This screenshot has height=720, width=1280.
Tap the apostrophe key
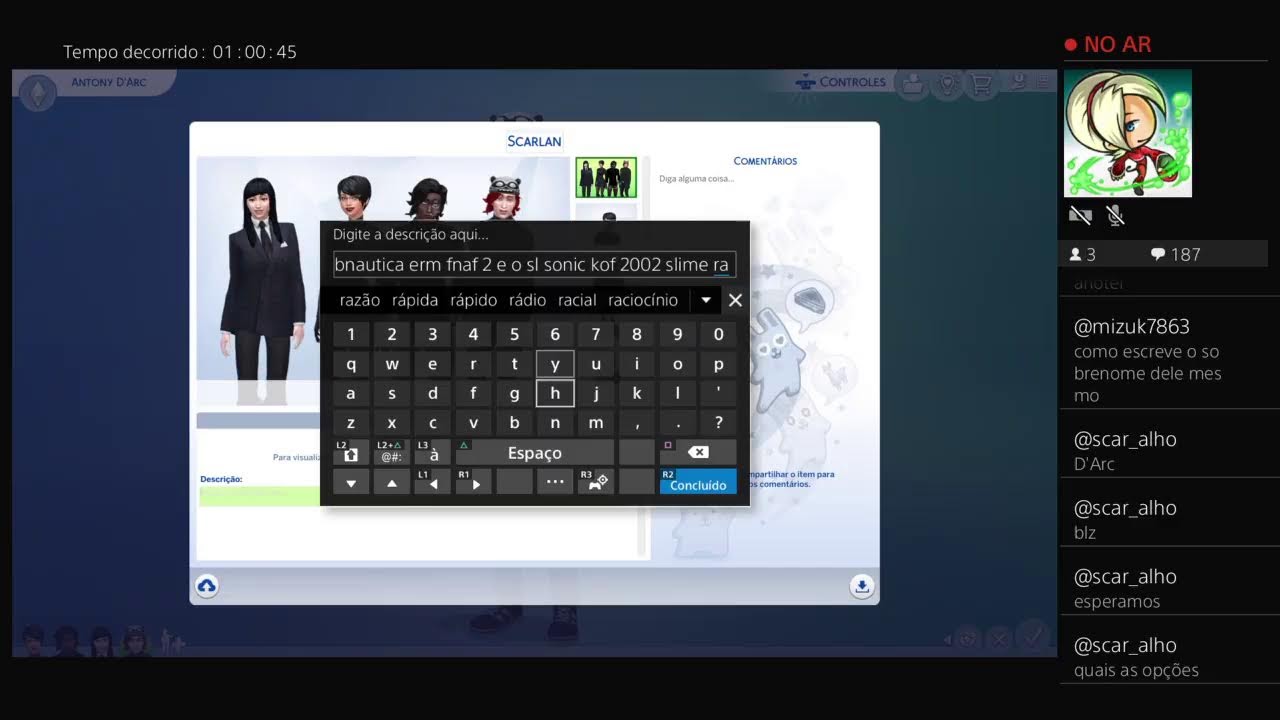point(718,394)
